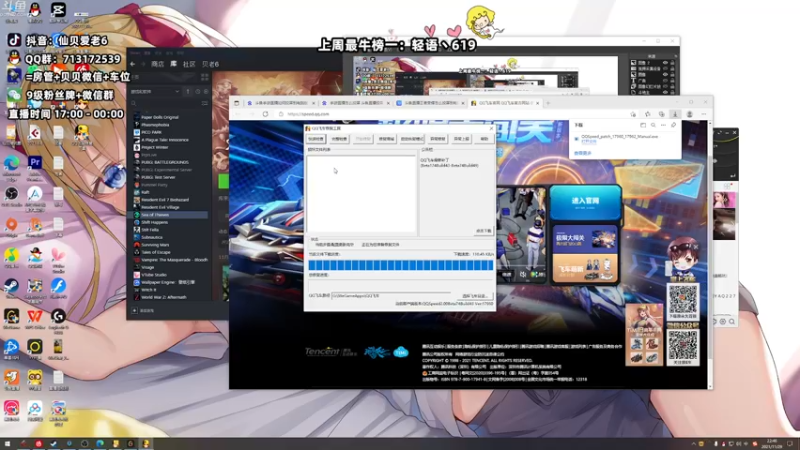Switch to the third browser tab
This screenshot has height=450, width=800.
[430, 103]
